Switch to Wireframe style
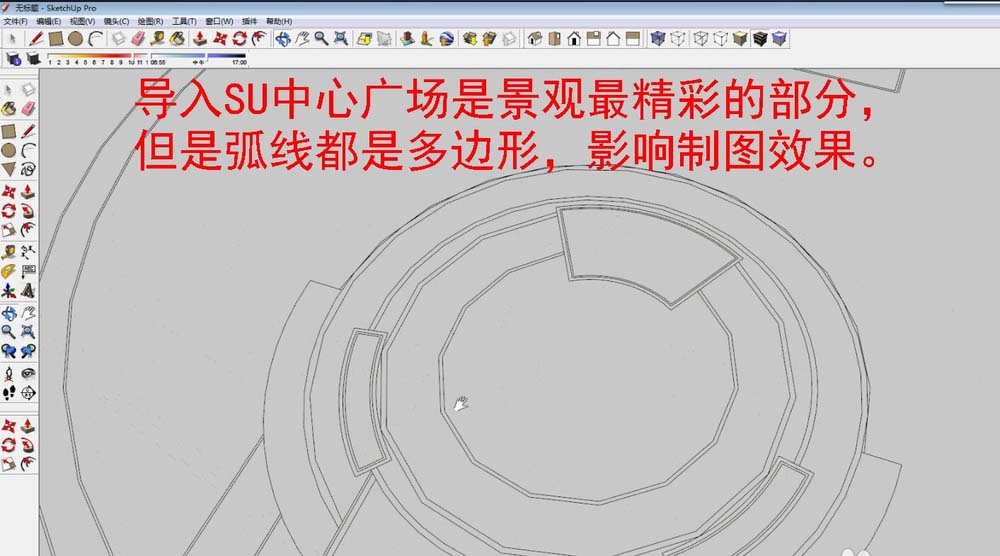 tap(701, 39)
